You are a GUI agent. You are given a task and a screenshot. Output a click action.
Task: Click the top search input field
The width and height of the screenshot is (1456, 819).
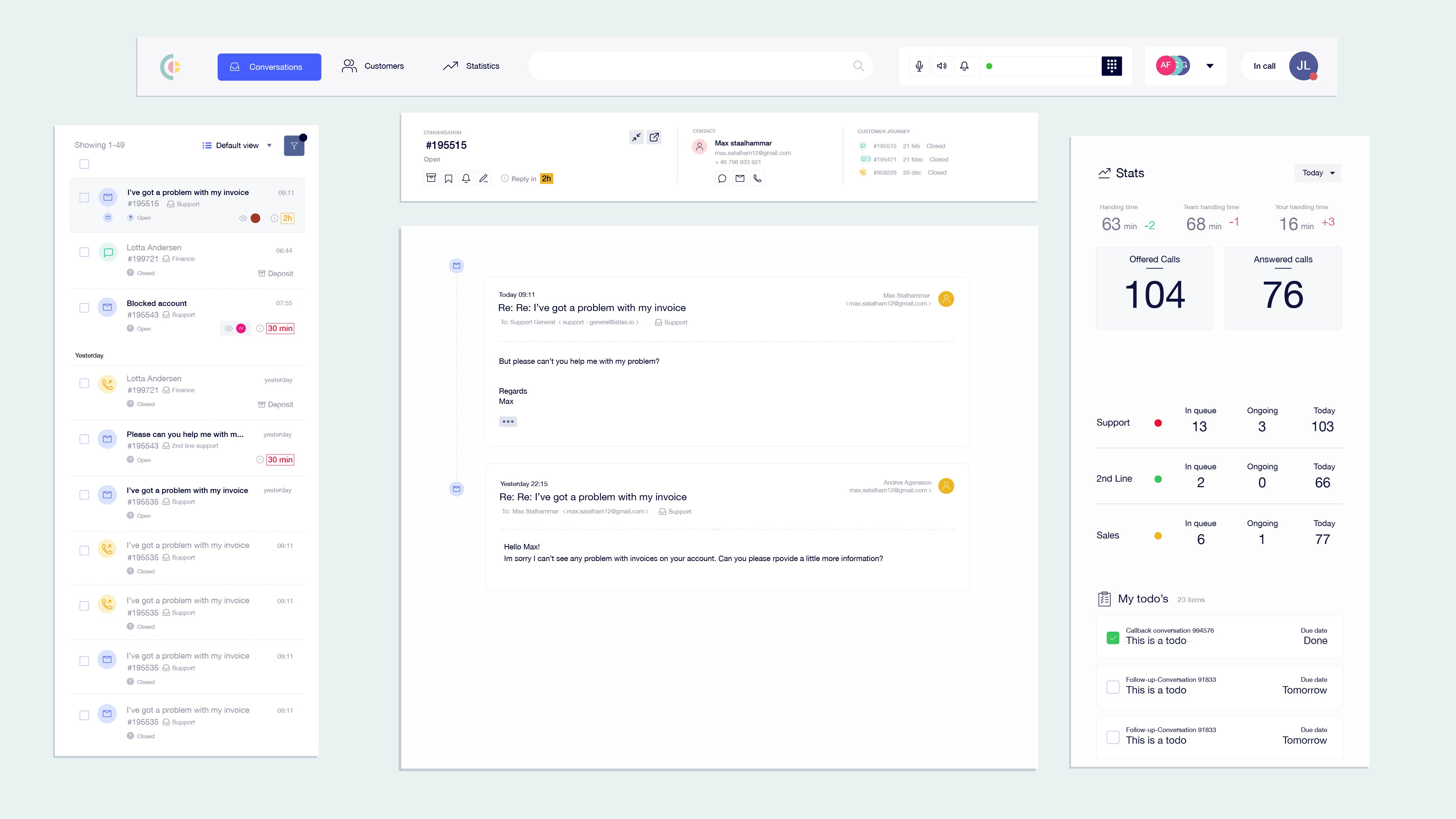coord(690,66)
